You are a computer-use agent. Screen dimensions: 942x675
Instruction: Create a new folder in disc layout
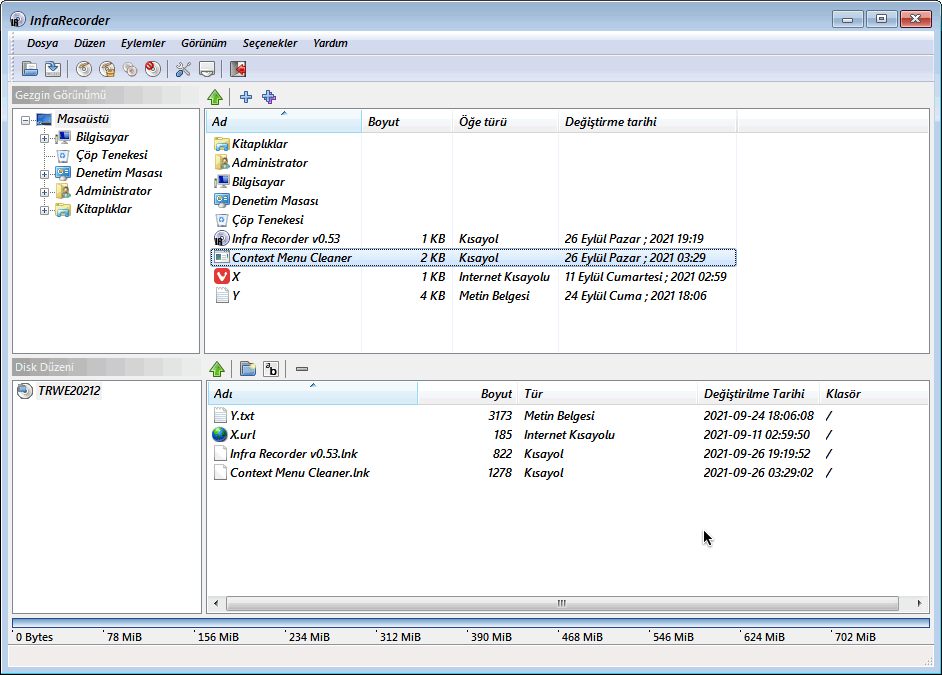(x=248, y=369)
